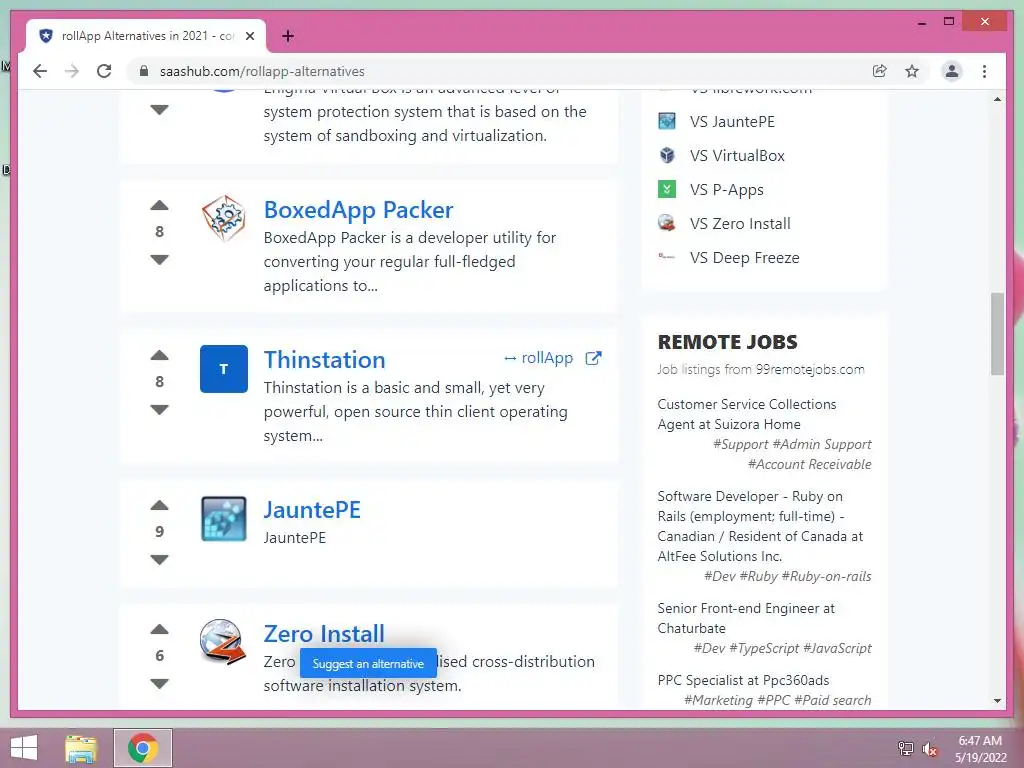
Task: Downvote JauntePE entry
Action: click(x=159, y=560)
